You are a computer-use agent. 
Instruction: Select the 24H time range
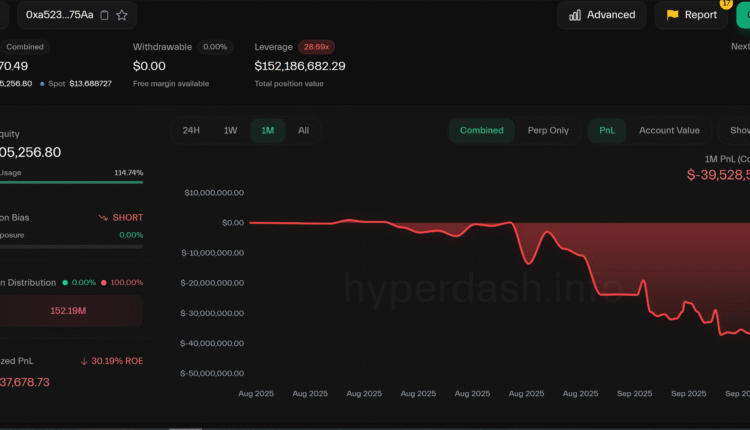click(190, 130)
